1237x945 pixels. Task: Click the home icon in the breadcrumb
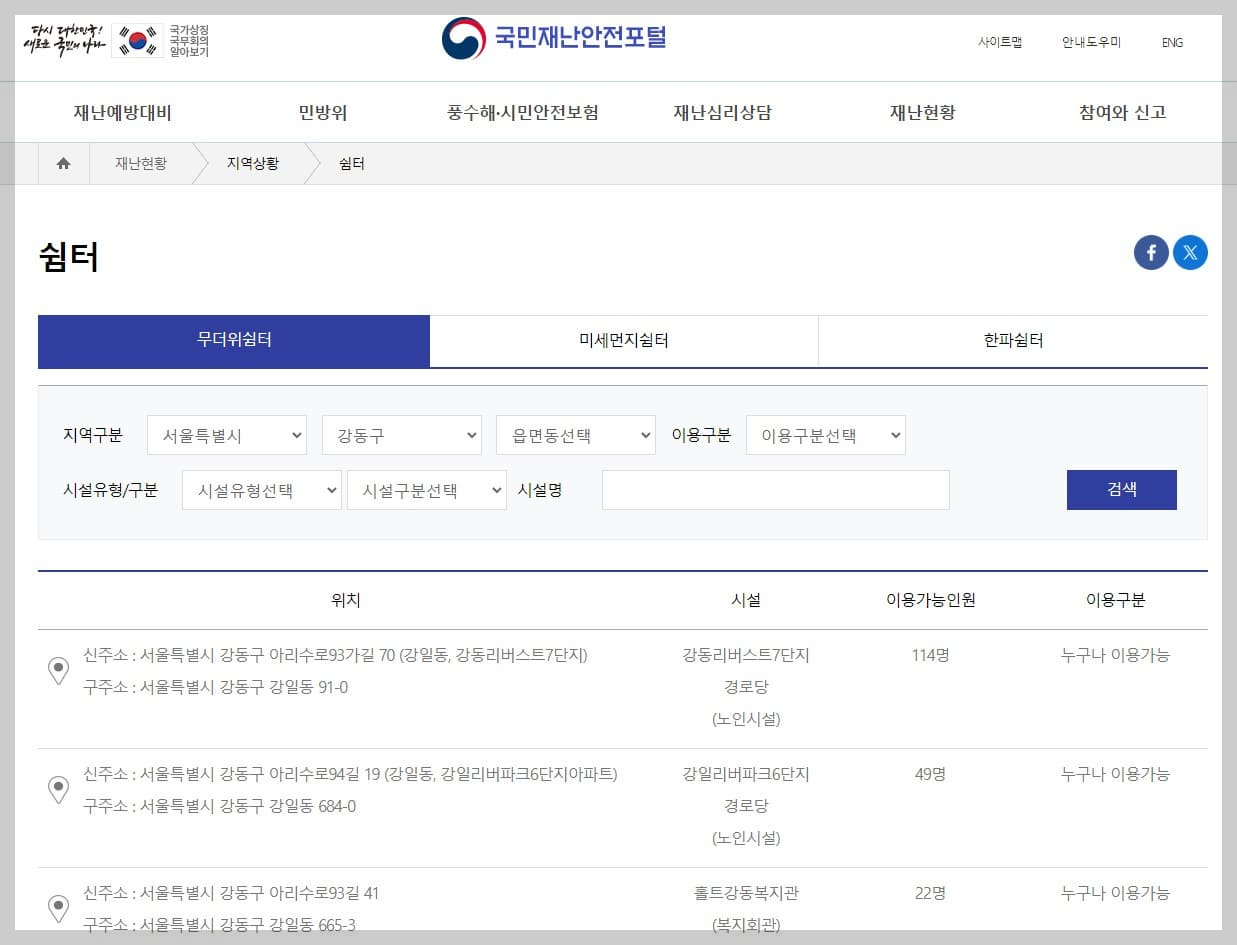pyautogui.click(x=62, y=163)
